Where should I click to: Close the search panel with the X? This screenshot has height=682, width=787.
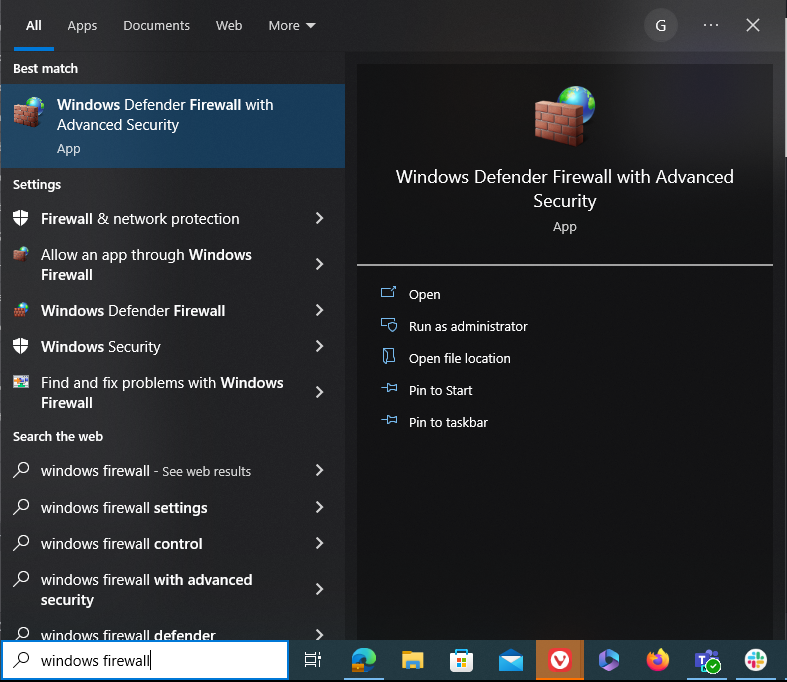pyautogui.click(x=753, y=25)
